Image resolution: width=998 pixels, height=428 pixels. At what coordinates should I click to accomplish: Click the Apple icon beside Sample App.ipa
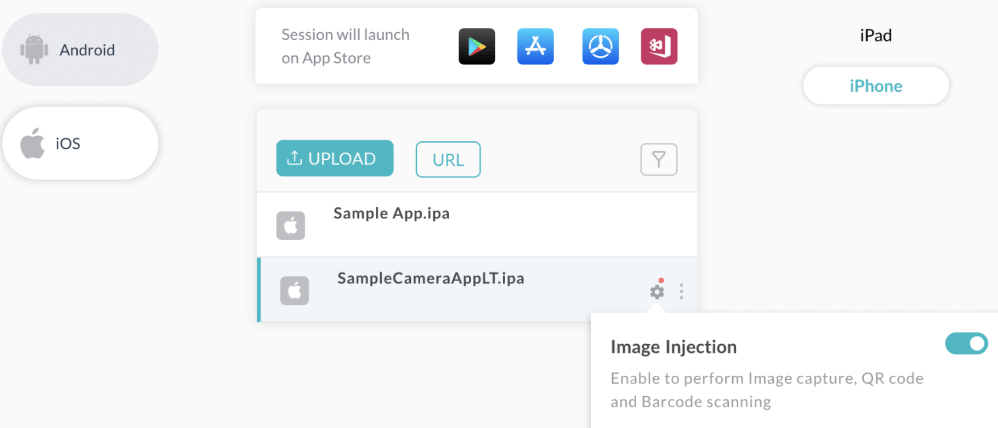coord(291,226)
